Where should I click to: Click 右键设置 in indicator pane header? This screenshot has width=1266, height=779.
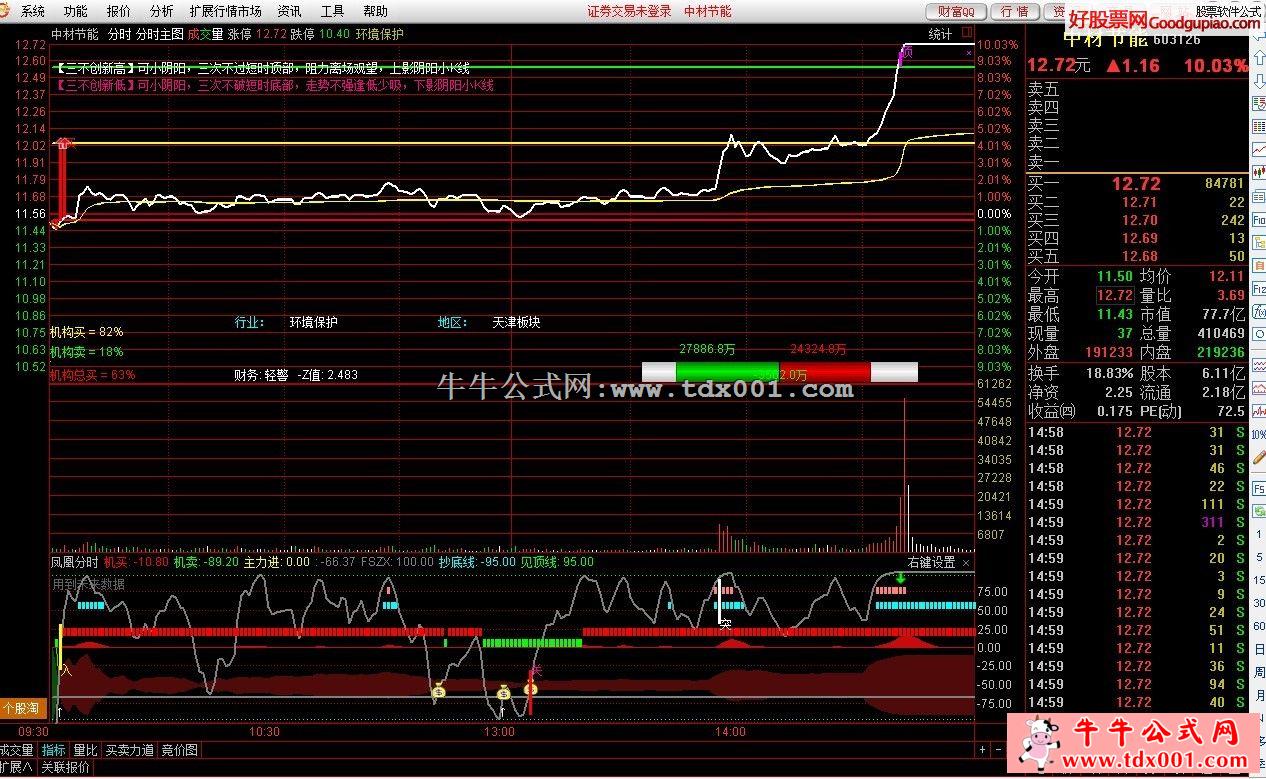coord(931,562)
